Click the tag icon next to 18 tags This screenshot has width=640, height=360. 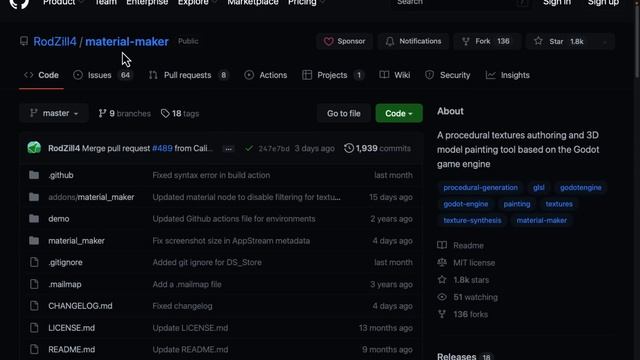point(165,113)
